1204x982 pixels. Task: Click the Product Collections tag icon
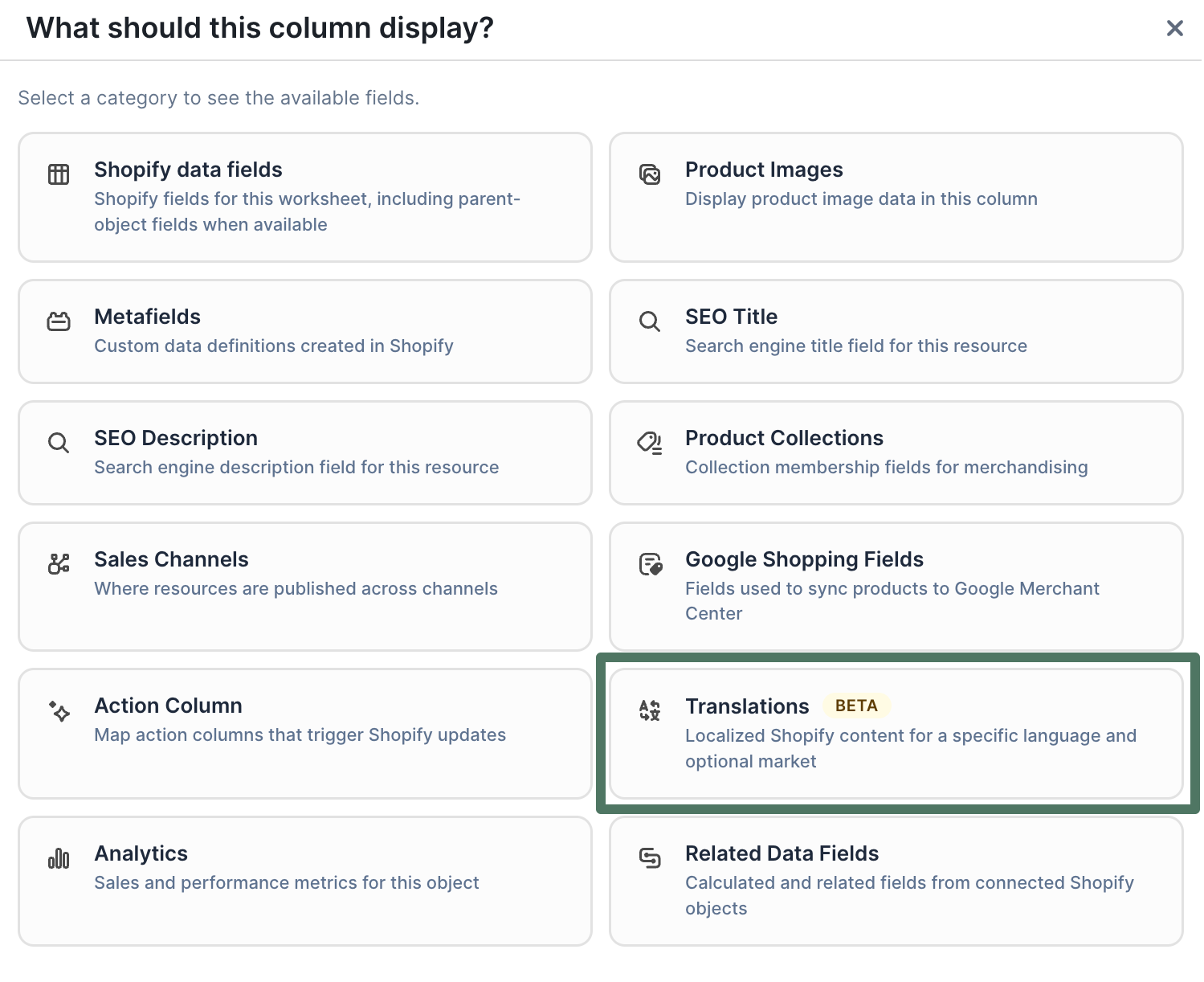pyautogui.click(x=650, y=443)
